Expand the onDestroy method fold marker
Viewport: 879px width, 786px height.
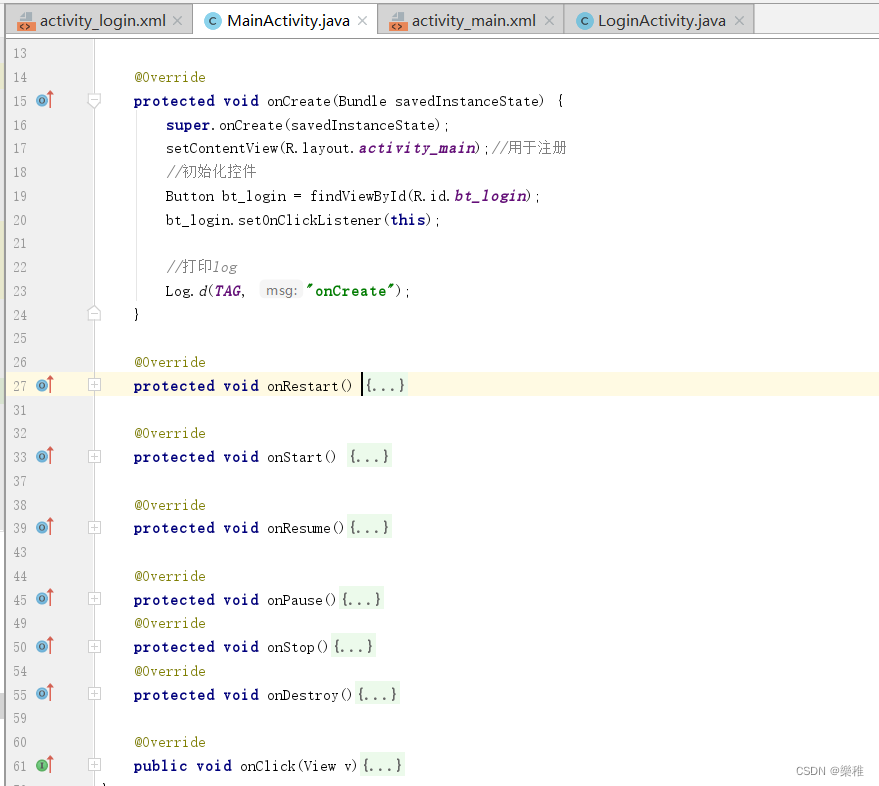(x=94, y=693)
